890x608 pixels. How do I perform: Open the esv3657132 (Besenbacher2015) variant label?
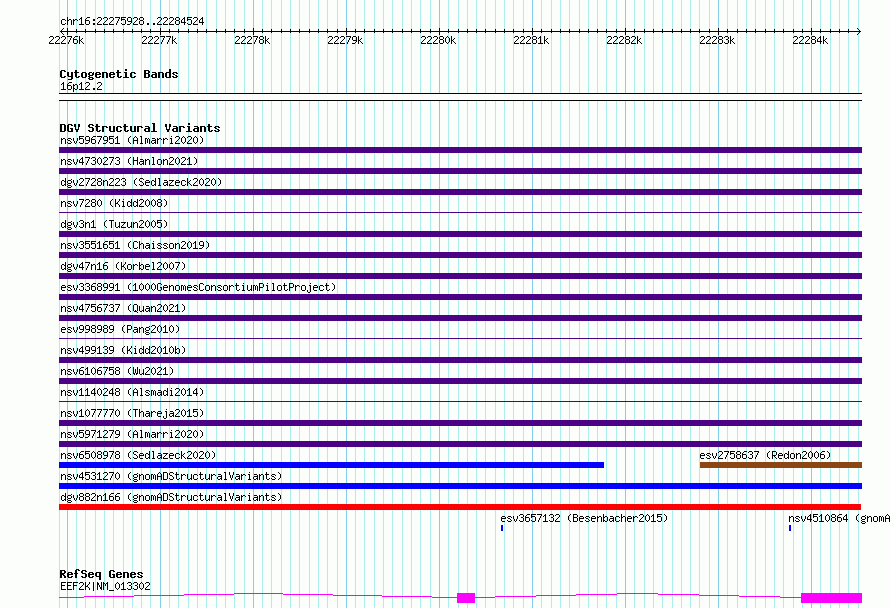(x=584, y=518)
